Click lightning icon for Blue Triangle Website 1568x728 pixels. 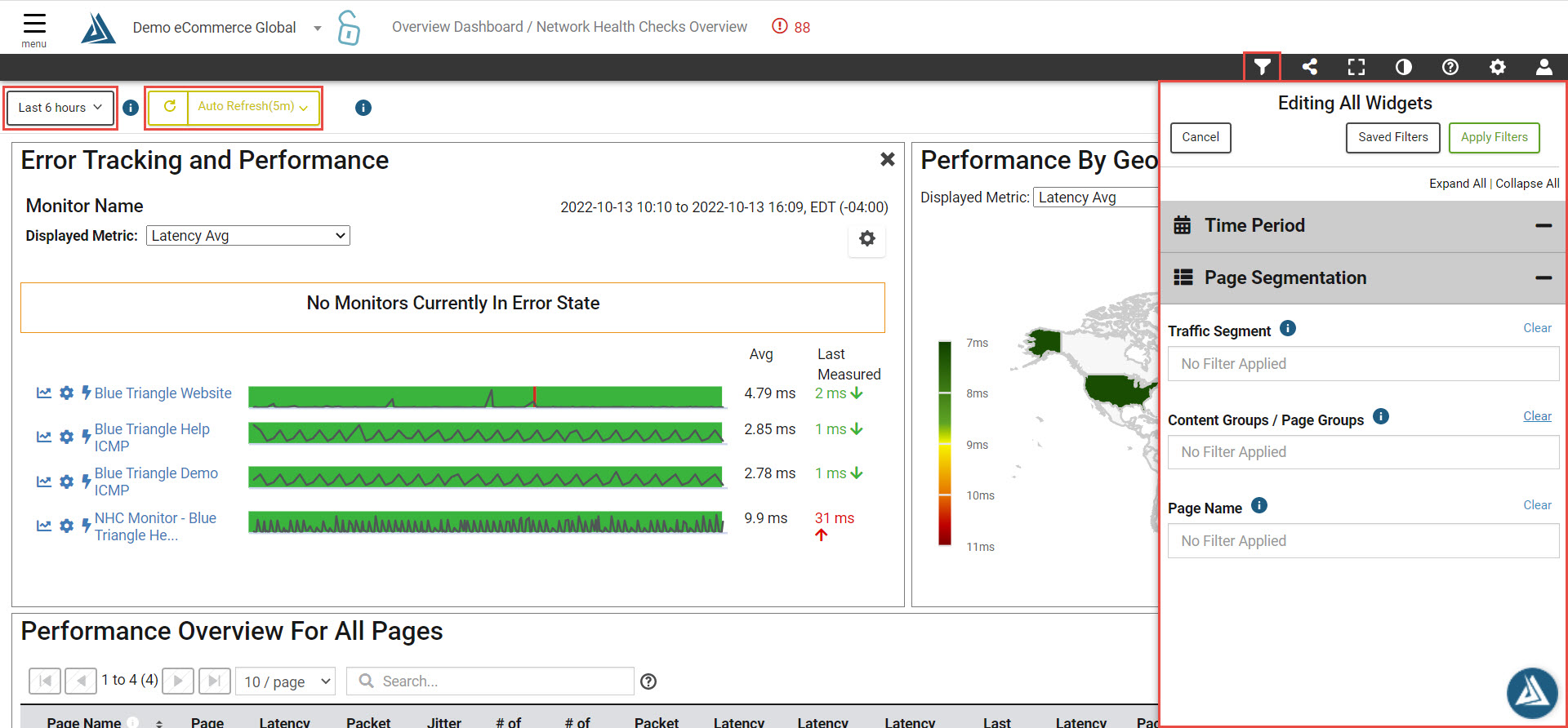point(86,393)
